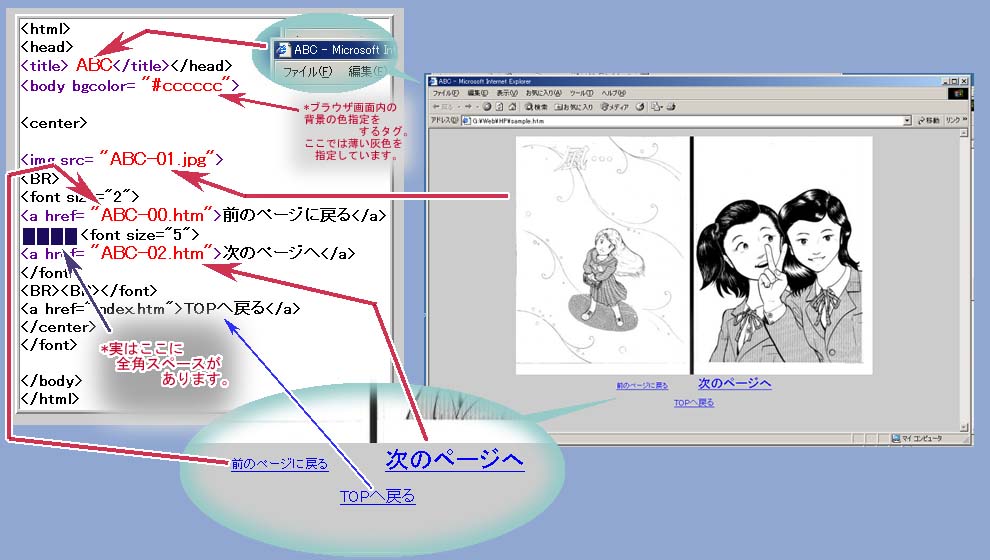Go to the home page via Home icon
990x560 pixels.
[x=512, y=107]
